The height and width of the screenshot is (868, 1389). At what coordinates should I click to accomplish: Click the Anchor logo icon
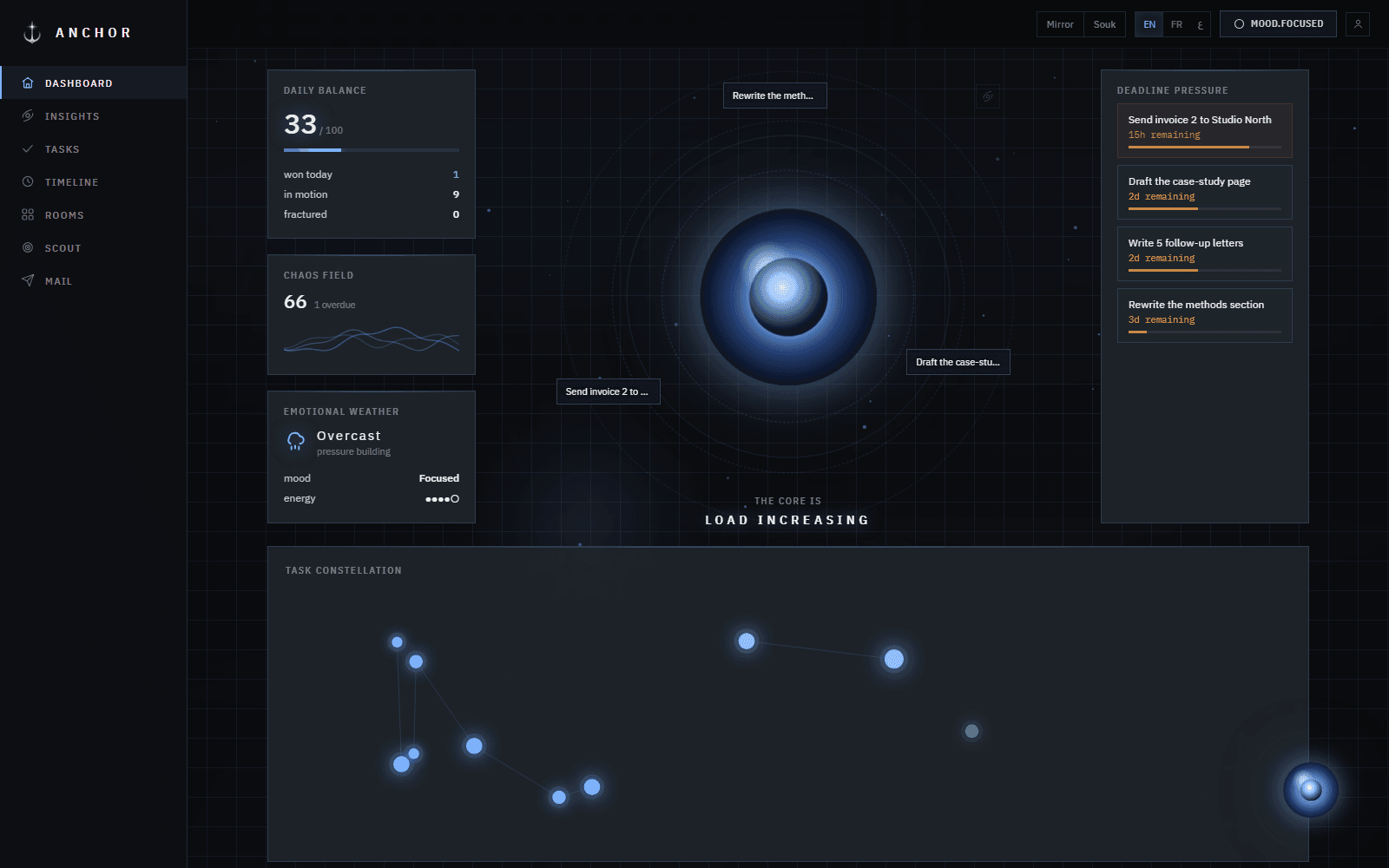32,33
